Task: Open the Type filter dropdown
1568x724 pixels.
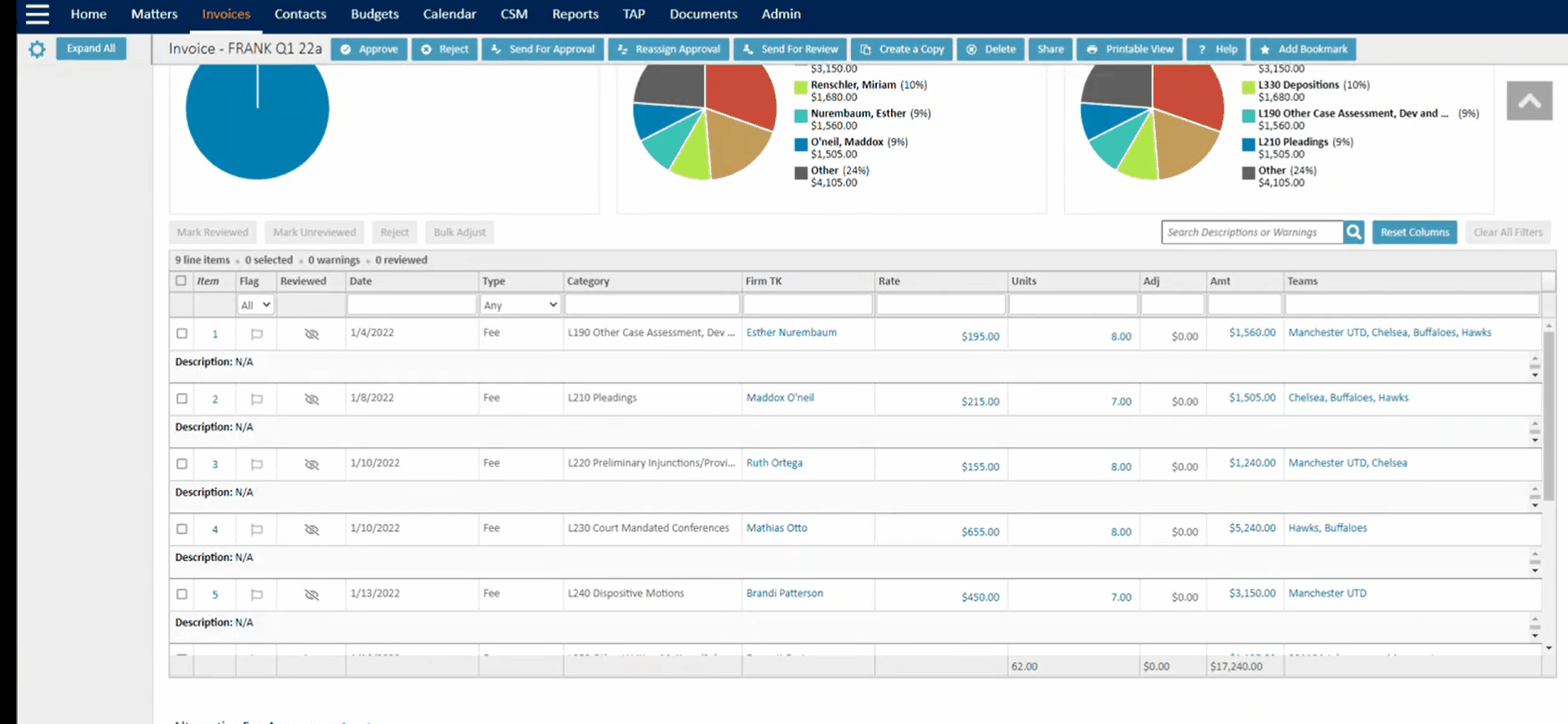Action: (520, 305)
